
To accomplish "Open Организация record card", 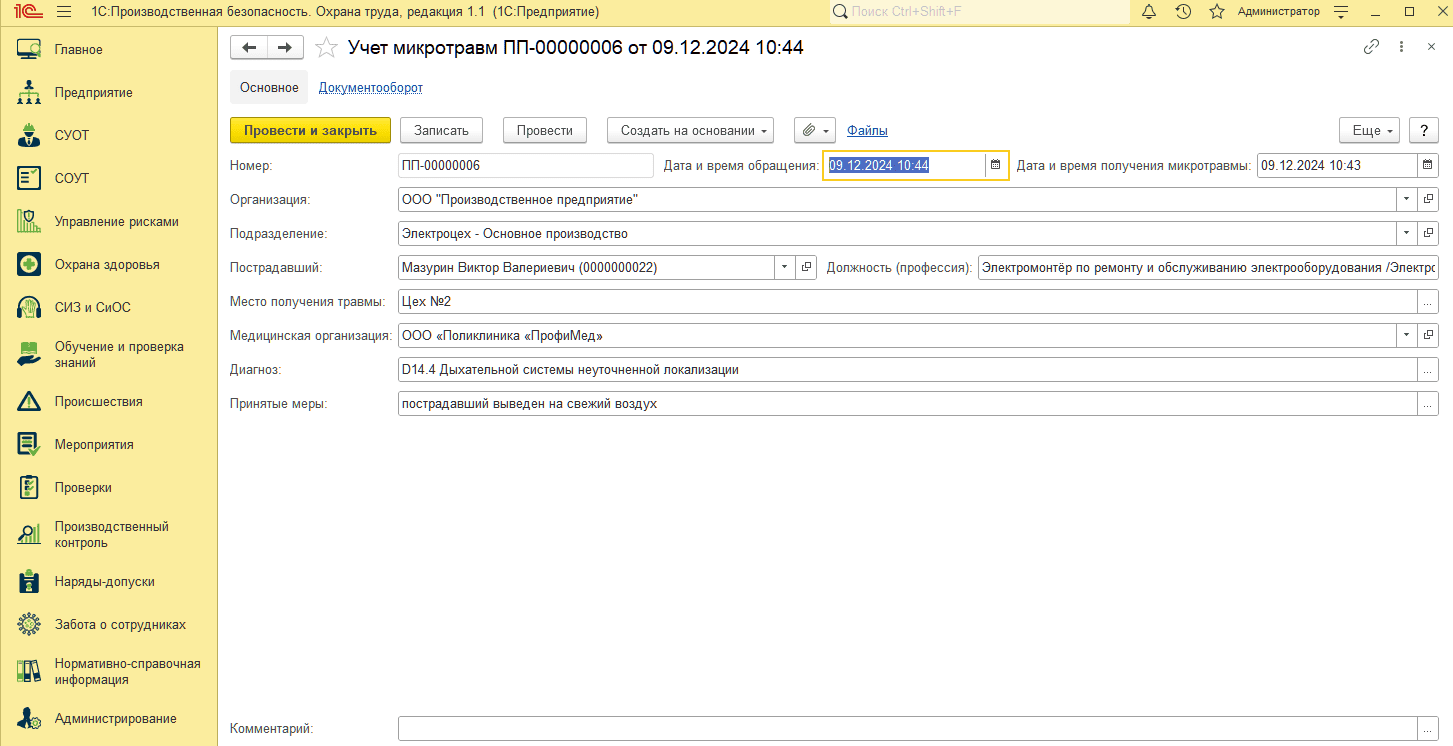I will 1428,199.
